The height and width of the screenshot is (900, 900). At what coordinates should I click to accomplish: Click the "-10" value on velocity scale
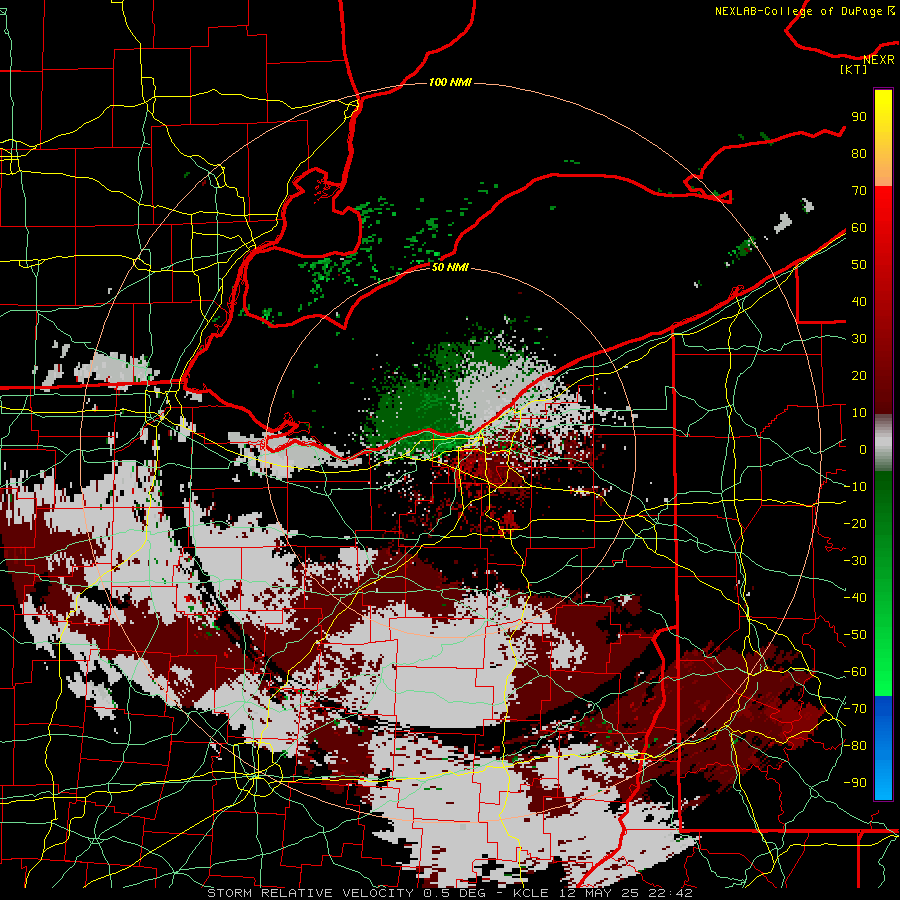pos(855,487)
